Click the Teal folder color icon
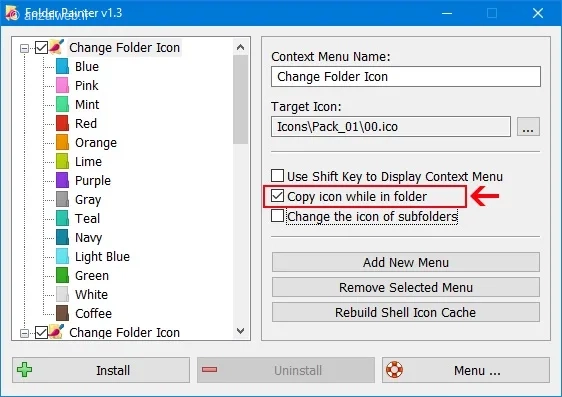 pos(62,218)
